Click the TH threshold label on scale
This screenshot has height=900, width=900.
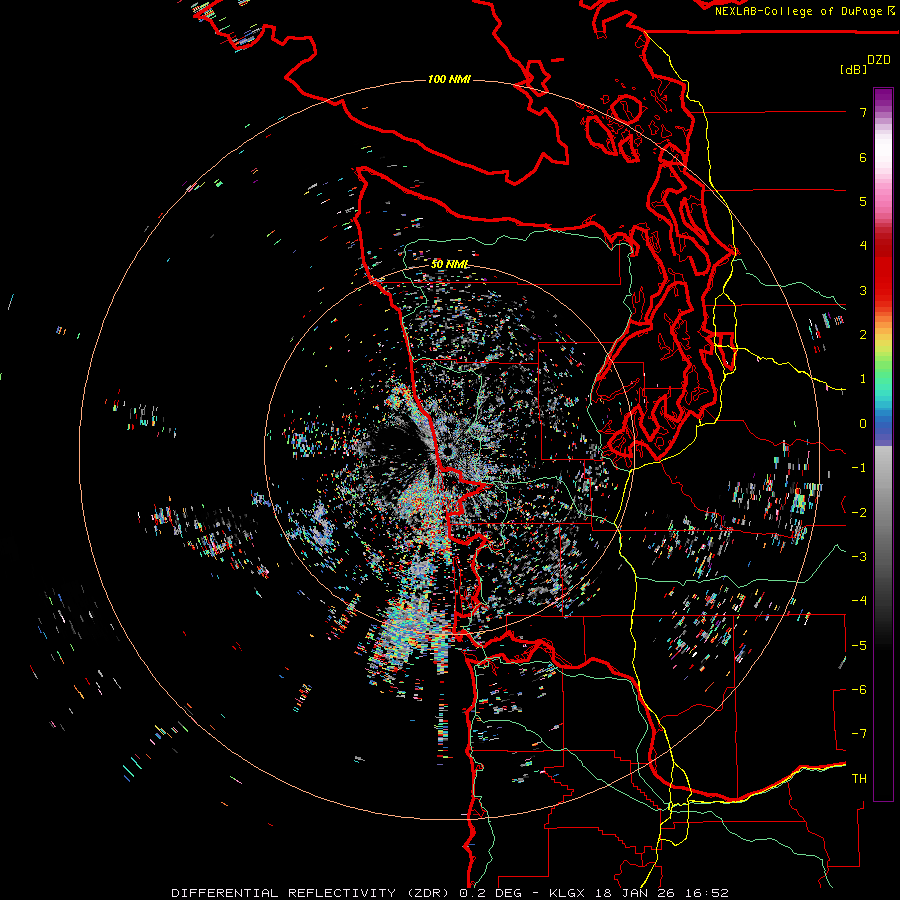(859, 778)
